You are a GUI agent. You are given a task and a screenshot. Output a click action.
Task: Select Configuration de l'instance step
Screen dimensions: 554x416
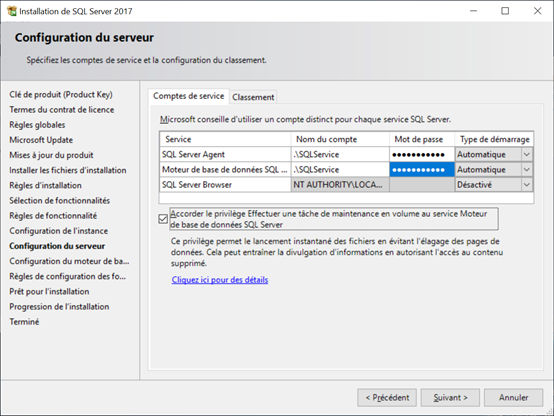coord(59,231)
